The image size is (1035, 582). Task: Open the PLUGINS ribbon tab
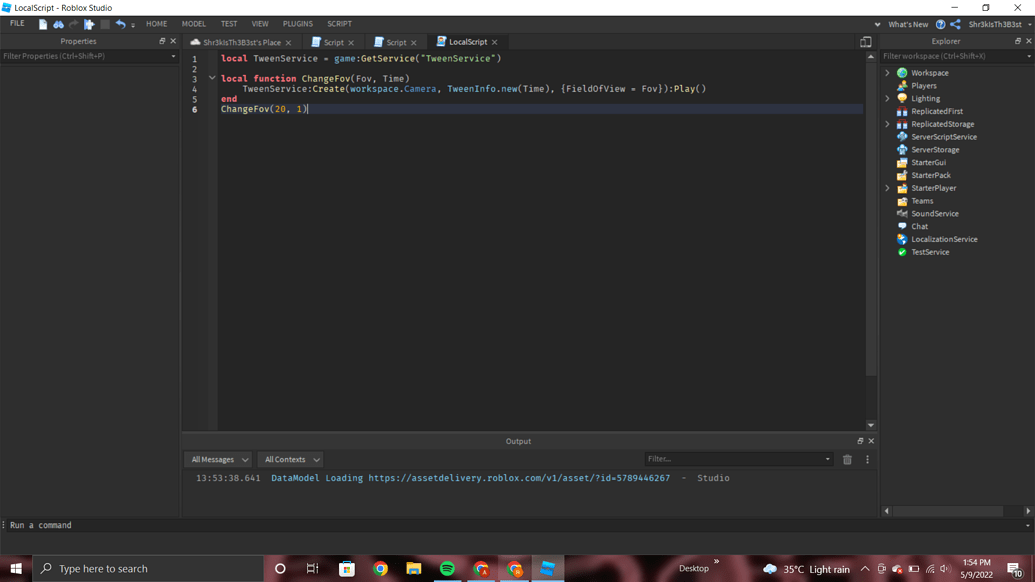tap(298, 24)
